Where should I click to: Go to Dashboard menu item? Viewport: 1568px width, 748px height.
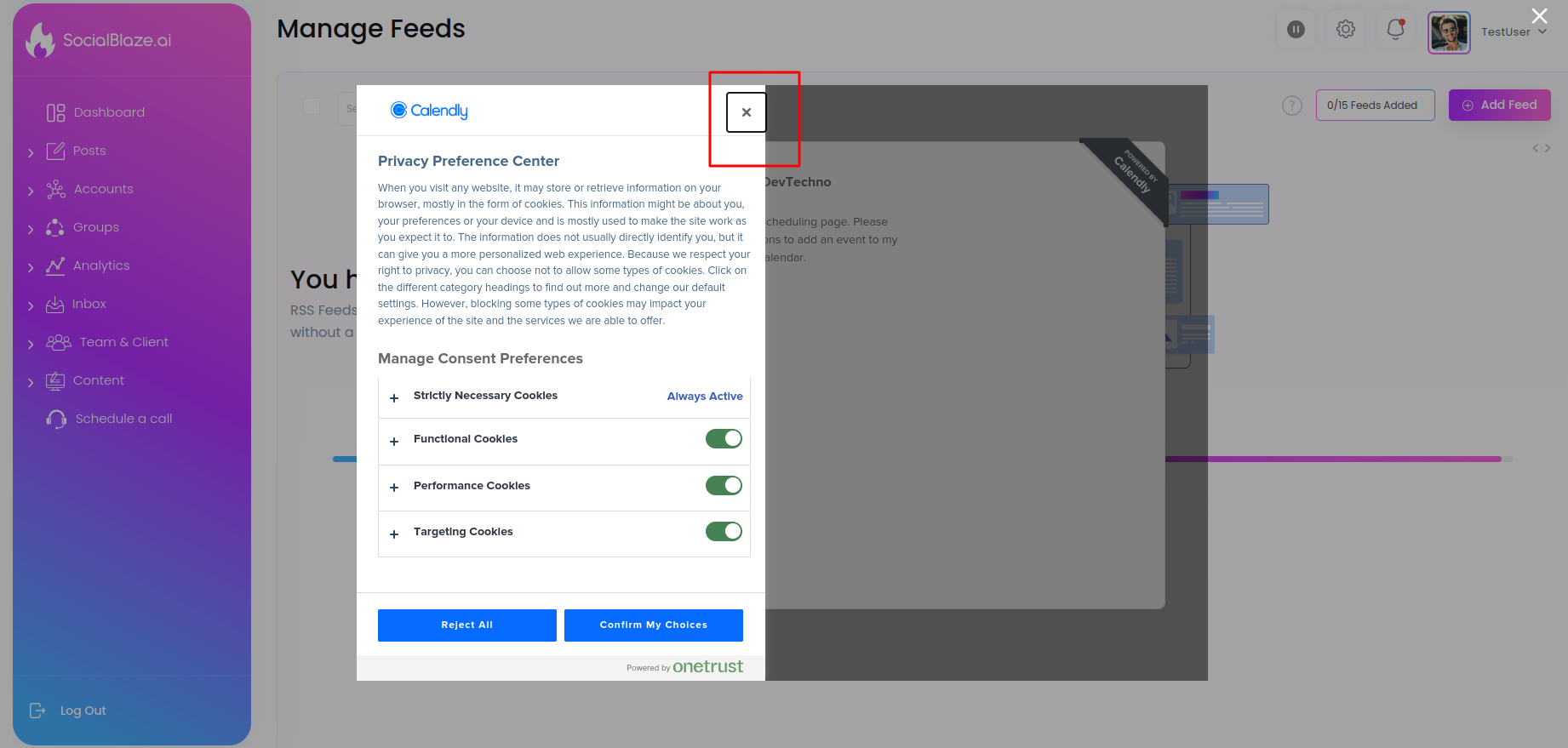pos(109,112)
